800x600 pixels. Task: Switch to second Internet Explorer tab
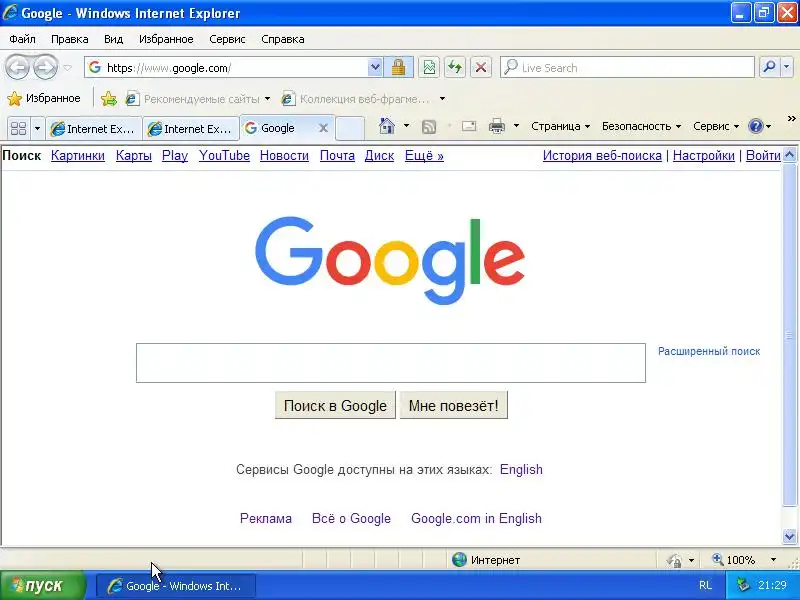[x=191, y=129]
